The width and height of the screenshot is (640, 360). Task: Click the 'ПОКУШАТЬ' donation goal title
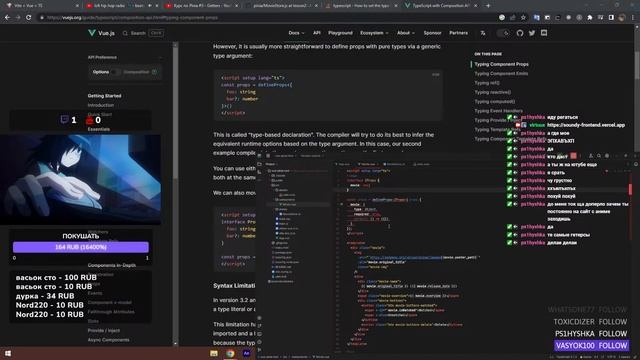pyautogui.click(x=81, y=236)
